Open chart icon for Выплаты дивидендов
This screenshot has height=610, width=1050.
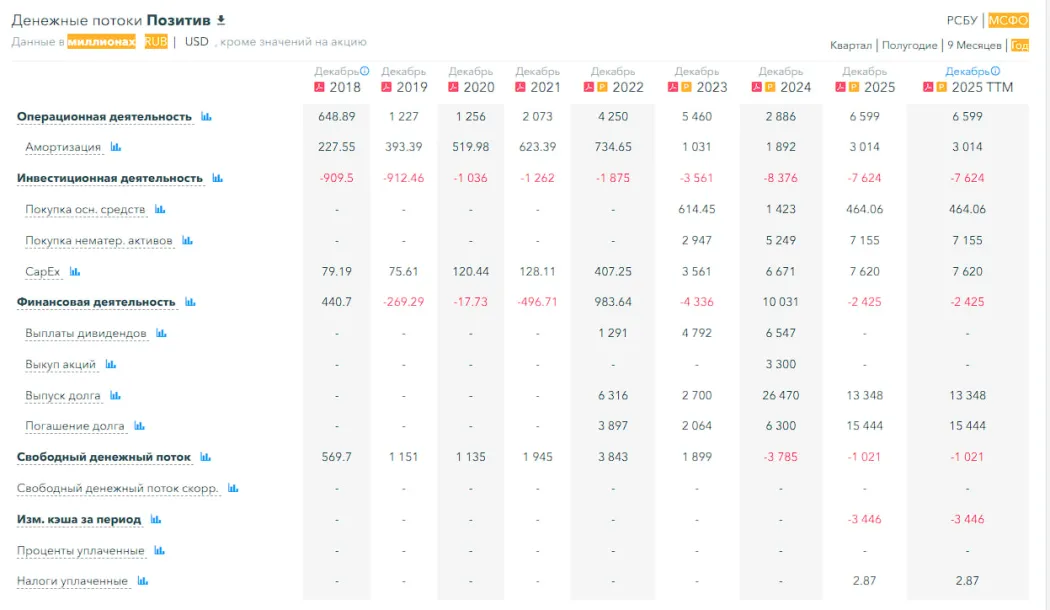coord(161,333)
